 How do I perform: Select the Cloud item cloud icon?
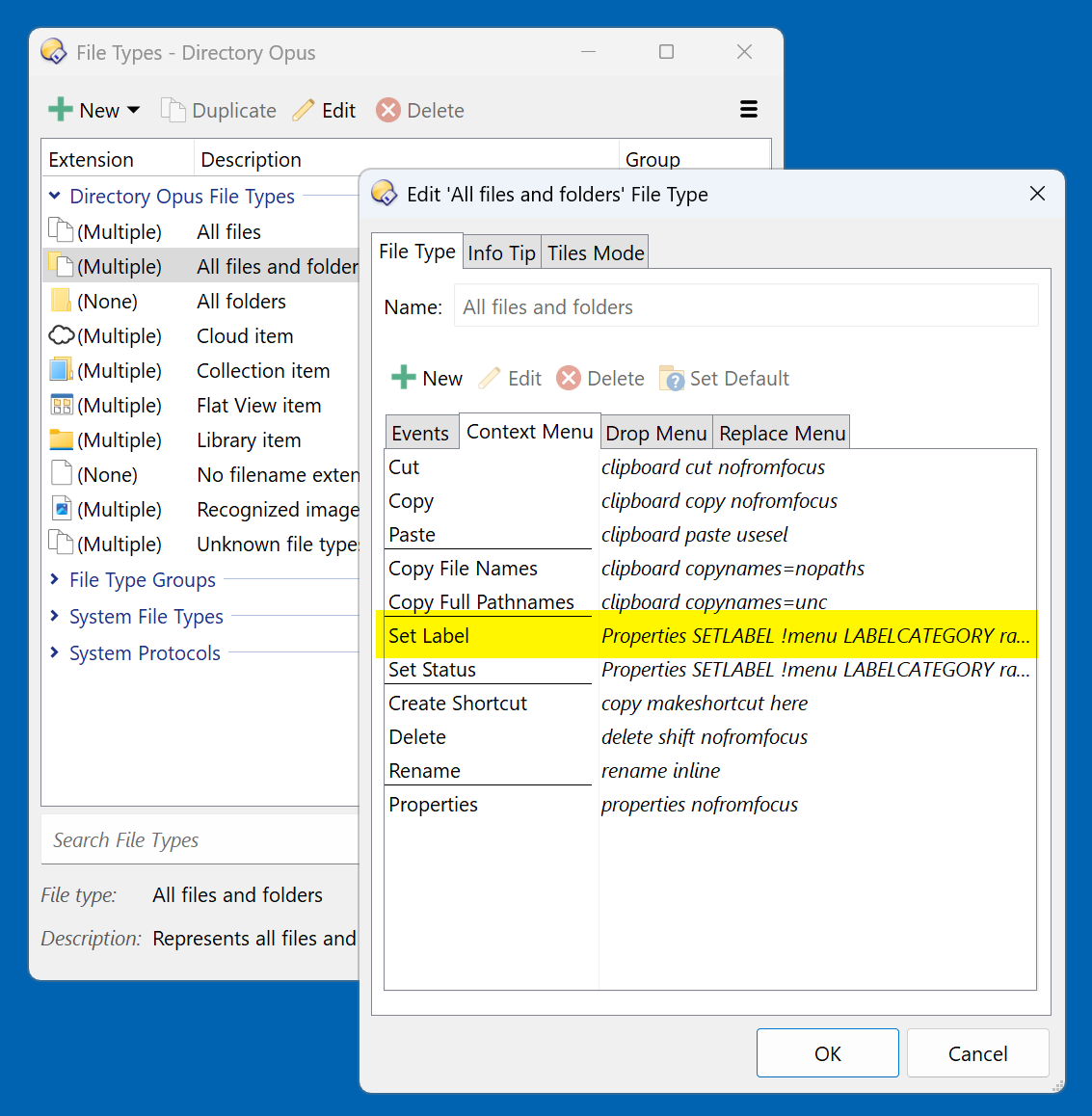[x=62, y=335]
